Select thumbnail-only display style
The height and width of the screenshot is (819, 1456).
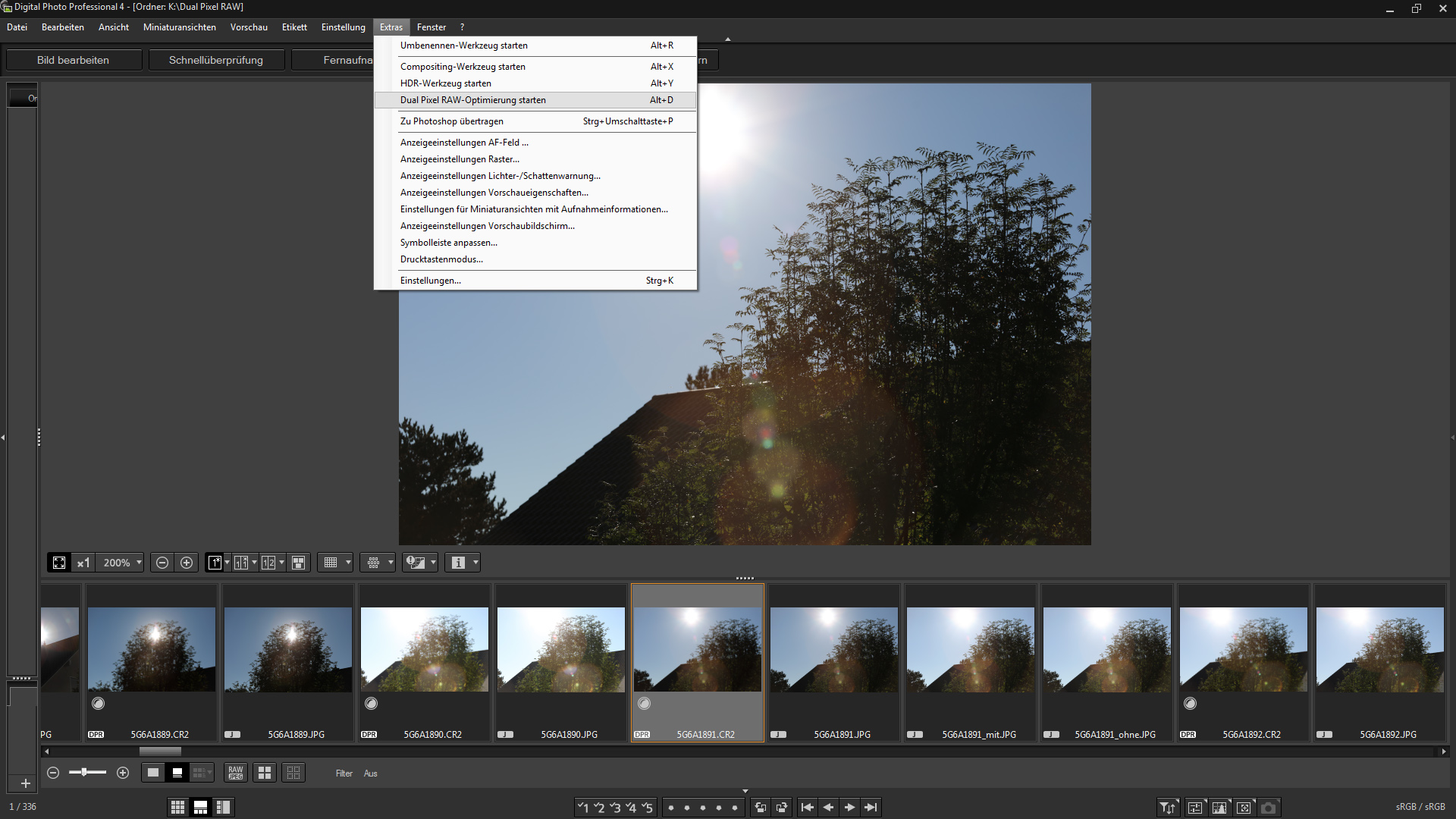[153, 773]
